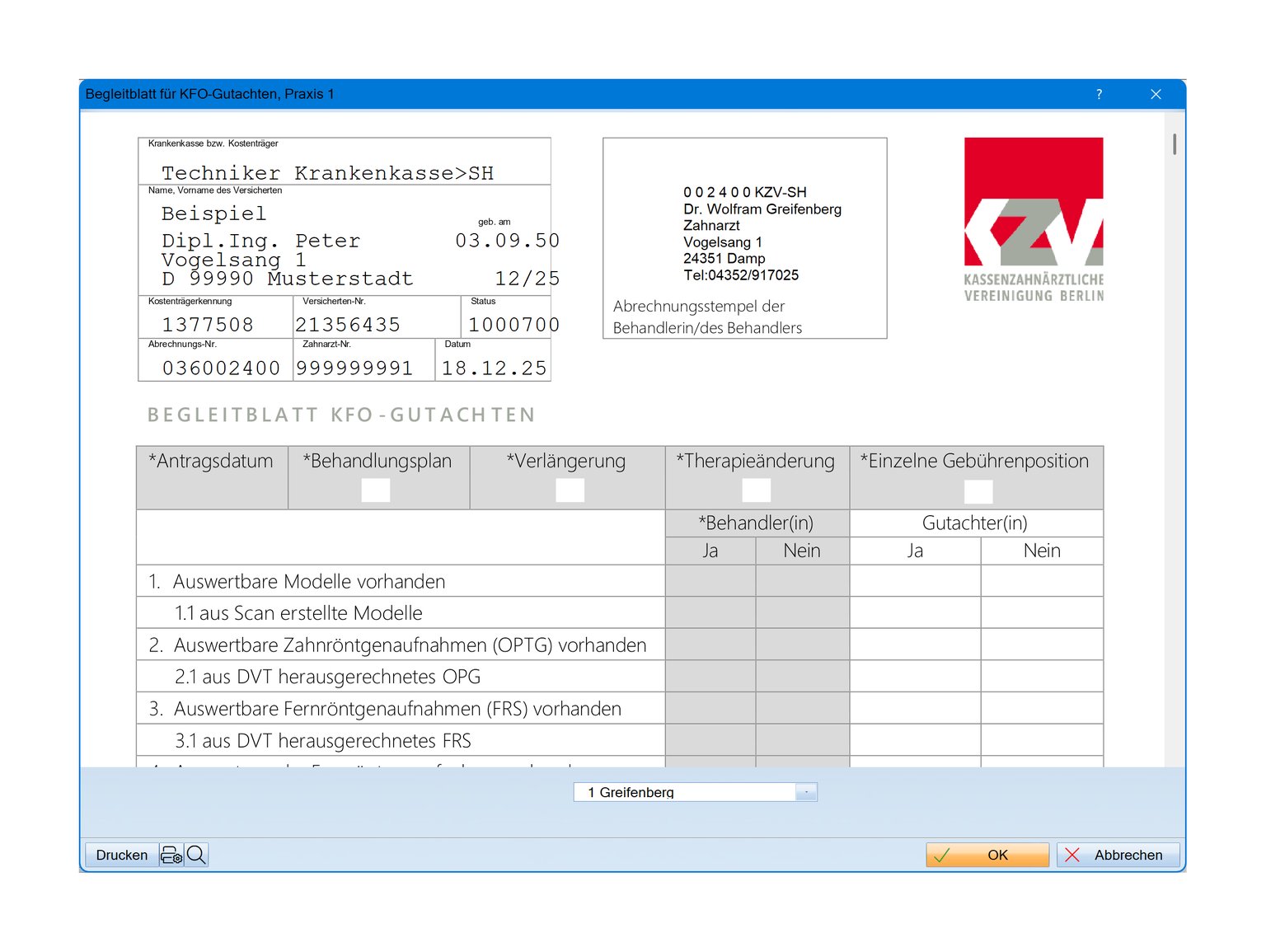Confirm the form with OK
The height and width of the screenshot is (952, 1266).
tap(987, 855)
